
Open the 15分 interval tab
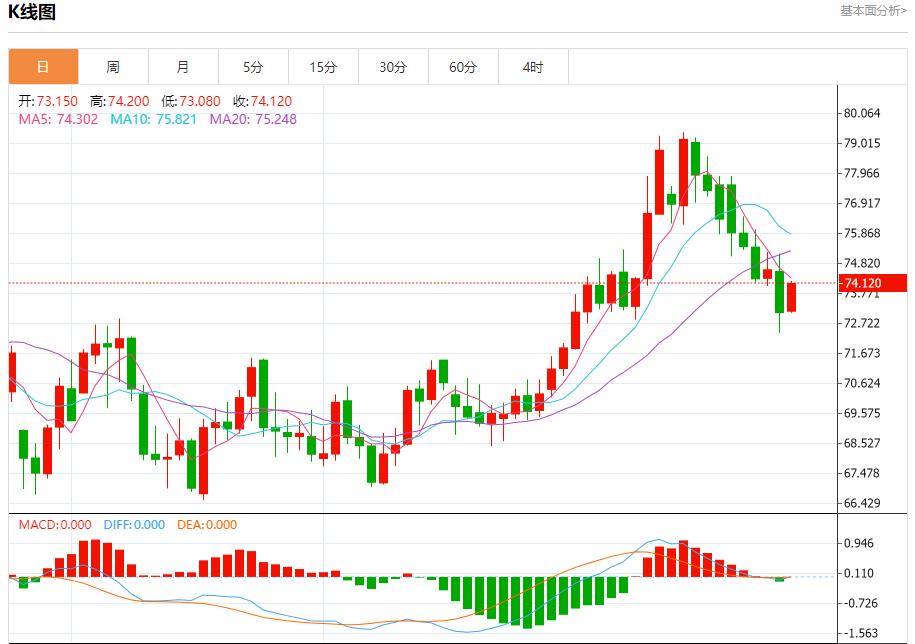pos(323,66)
